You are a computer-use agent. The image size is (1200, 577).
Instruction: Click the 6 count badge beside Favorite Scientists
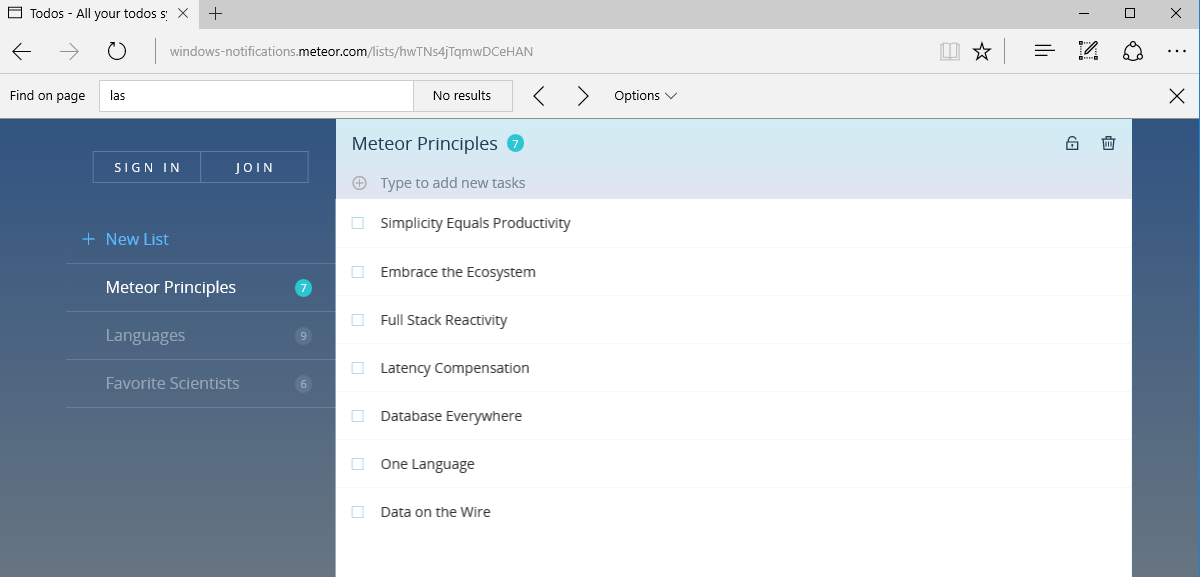(x=304, y=384)
